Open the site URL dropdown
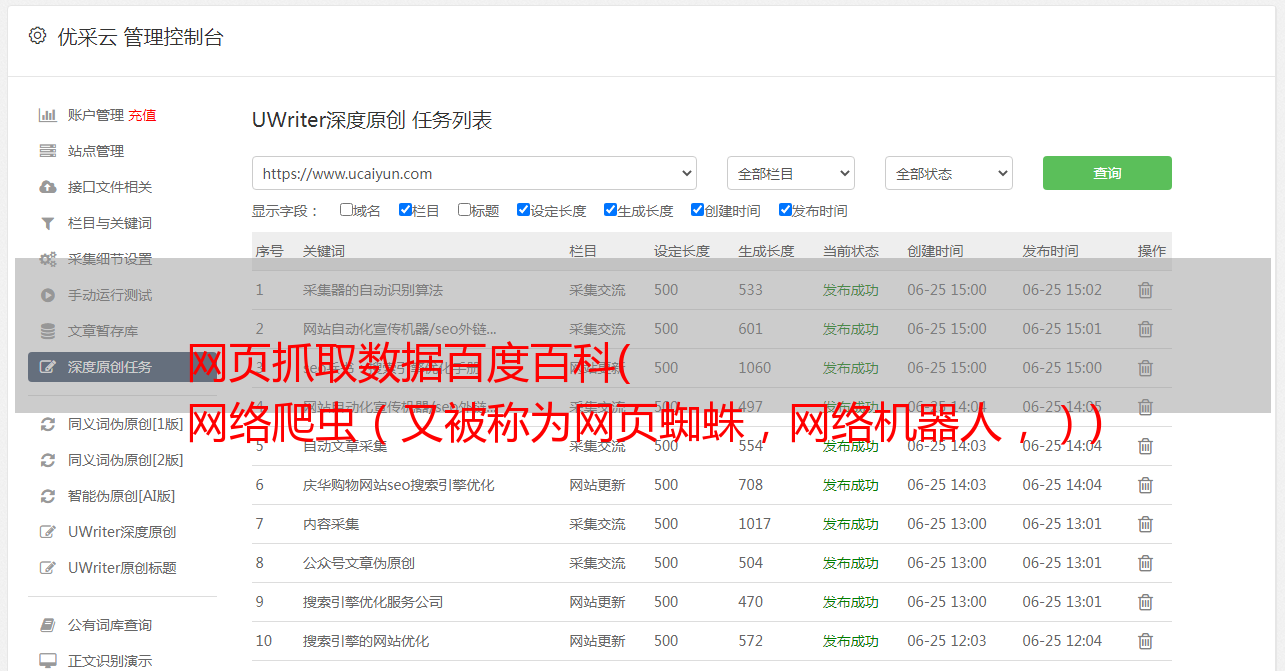 (x=474, y=173)
